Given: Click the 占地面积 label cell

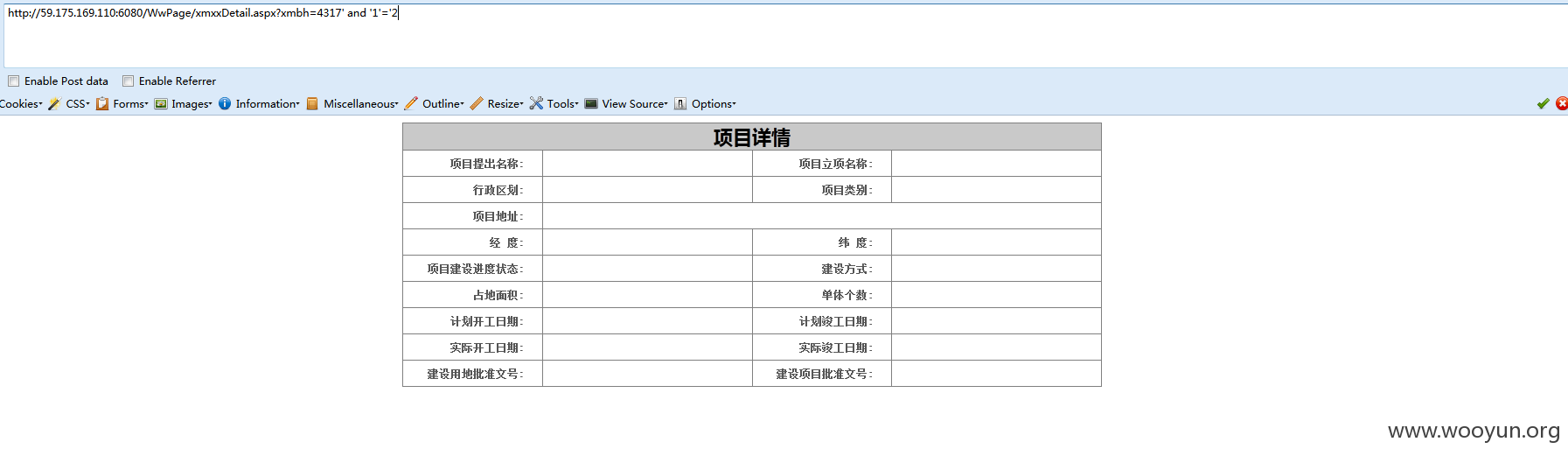Looking at the screenshot, I should 473,295.
